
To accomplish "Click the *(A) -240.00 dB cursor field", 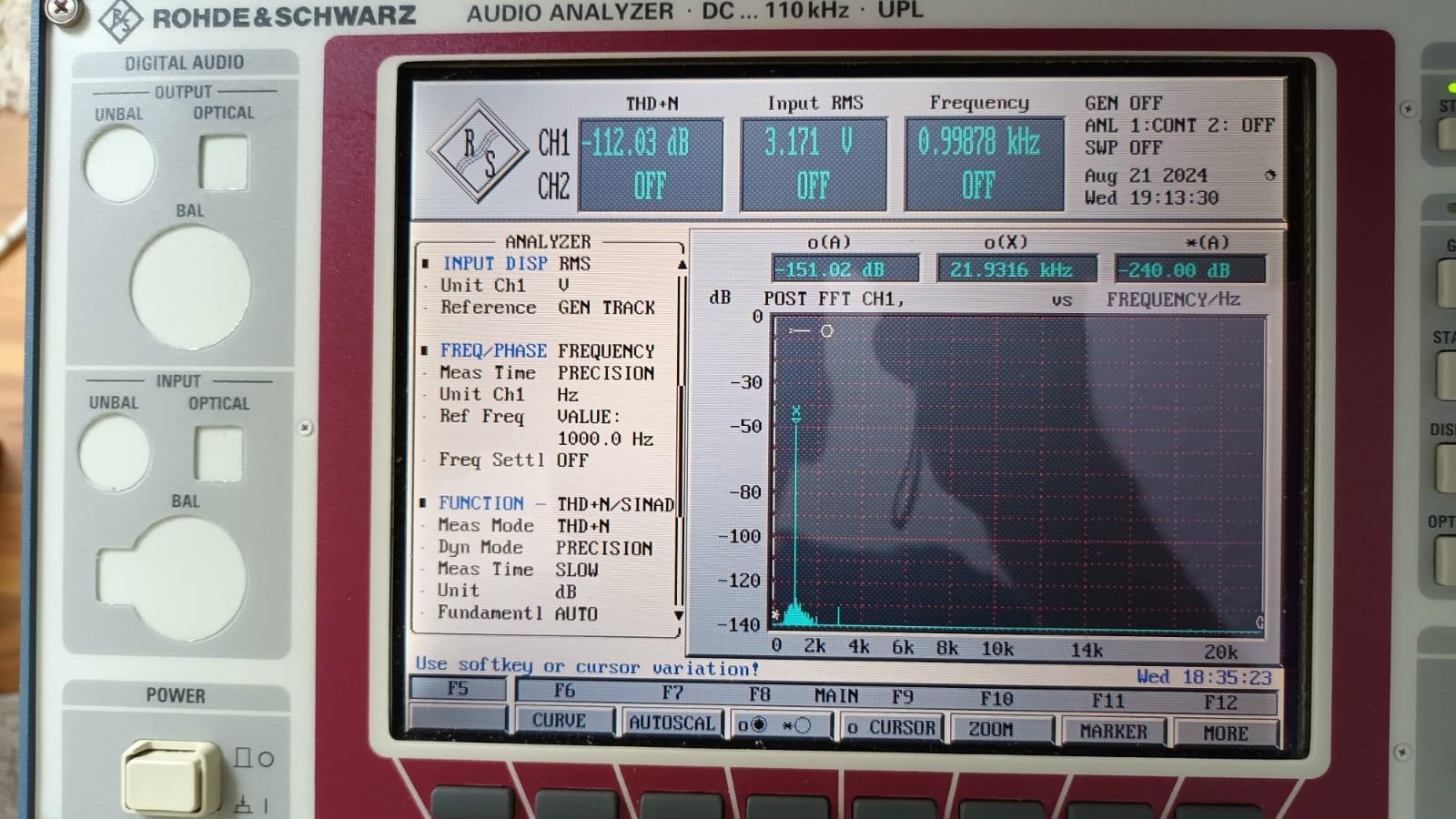I will [1189, 269].
